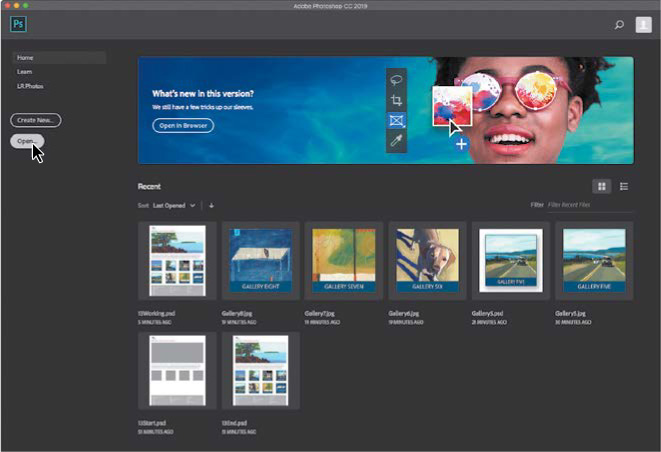Open the 13End.psd page thumbnail

[x=261, y=371]
